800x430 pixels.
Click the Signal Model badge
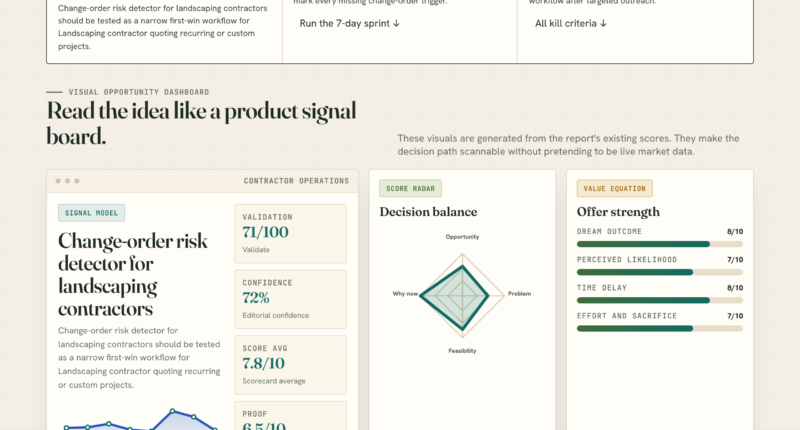tap(91, 213)
